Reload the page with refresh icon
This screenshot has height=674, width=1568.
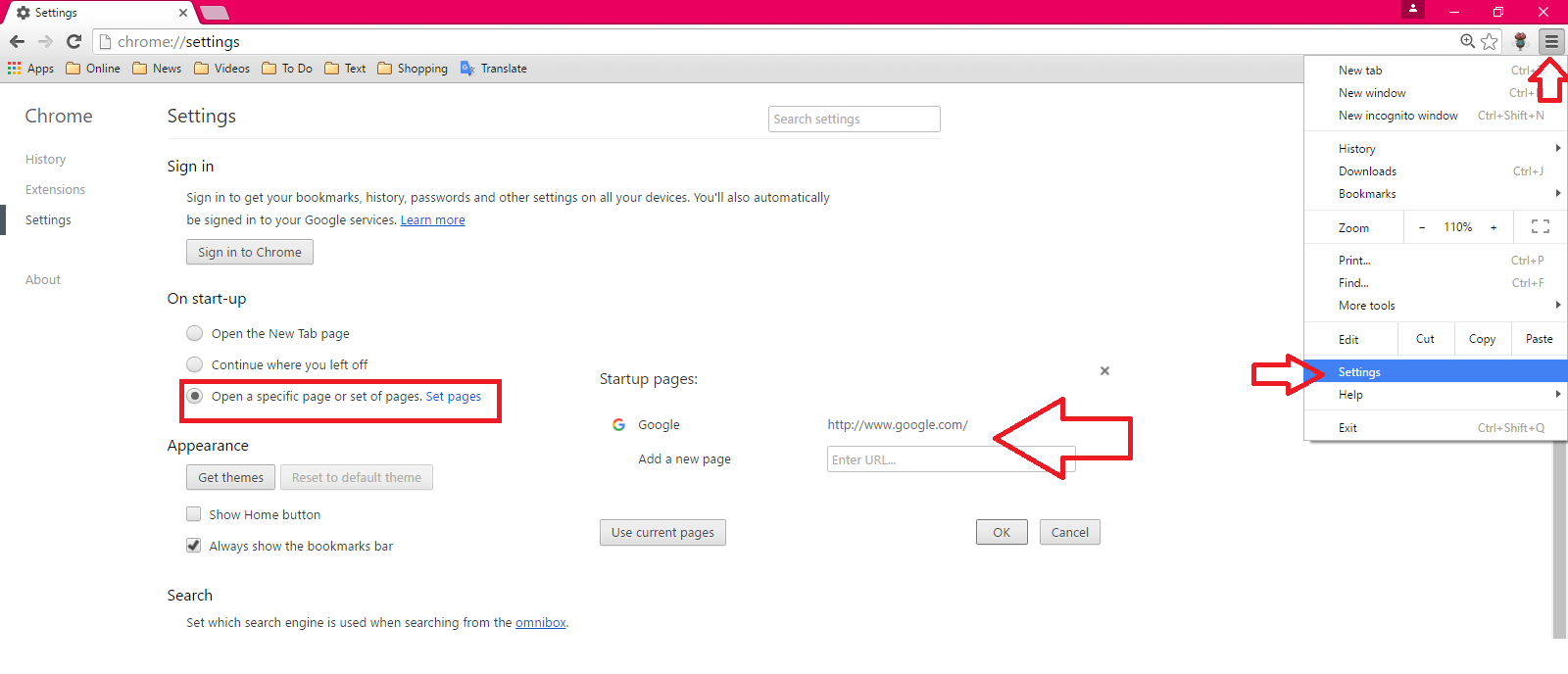point(73,41)
